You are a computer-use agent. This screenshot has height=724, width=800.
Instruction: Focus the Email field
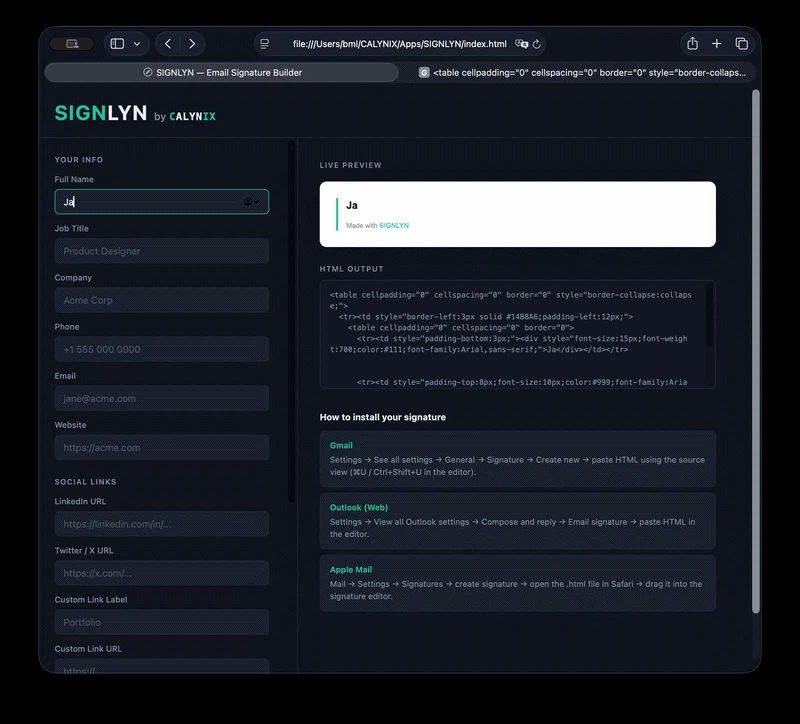coord(161,398)
